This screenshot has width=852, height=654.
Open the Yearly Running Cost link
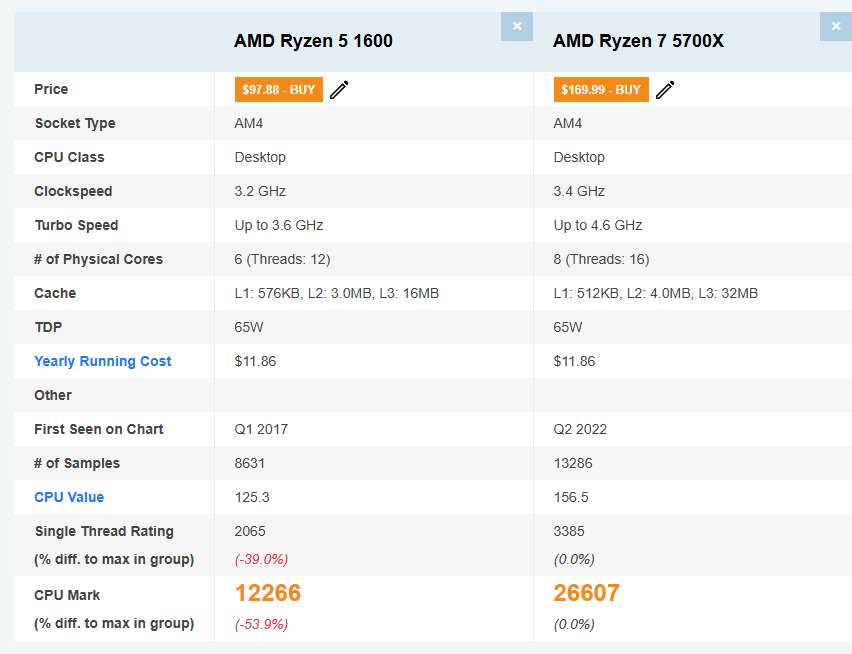103,361
